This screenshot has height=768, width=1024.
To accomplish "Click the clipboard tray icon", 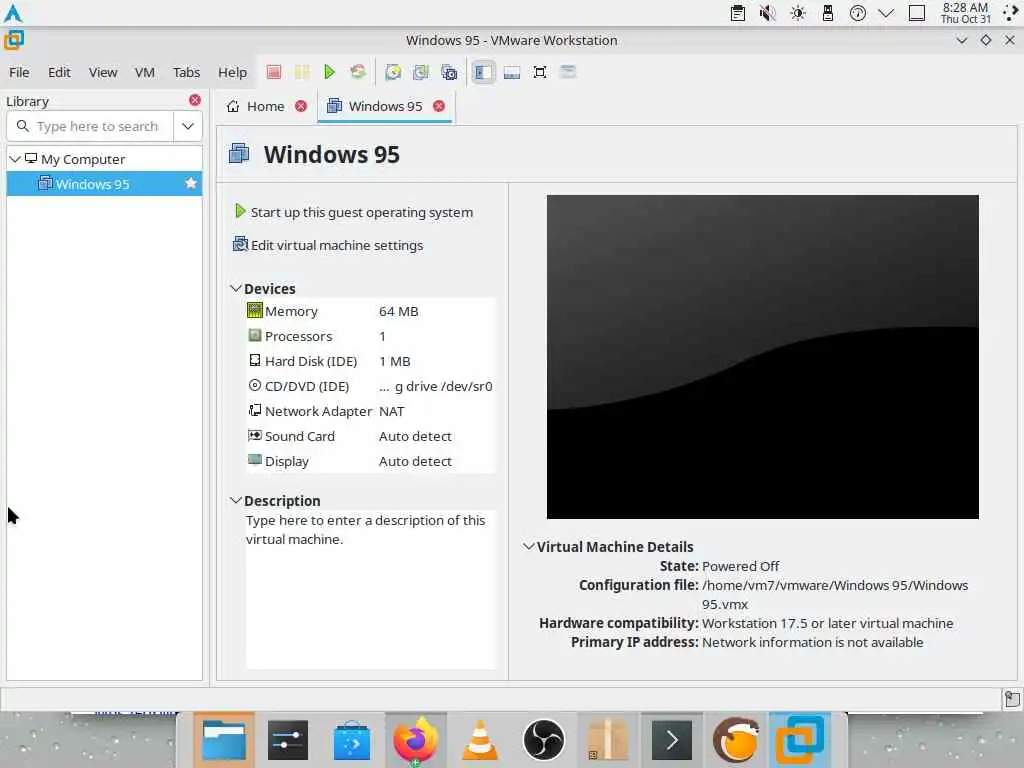I will point(738,13).
